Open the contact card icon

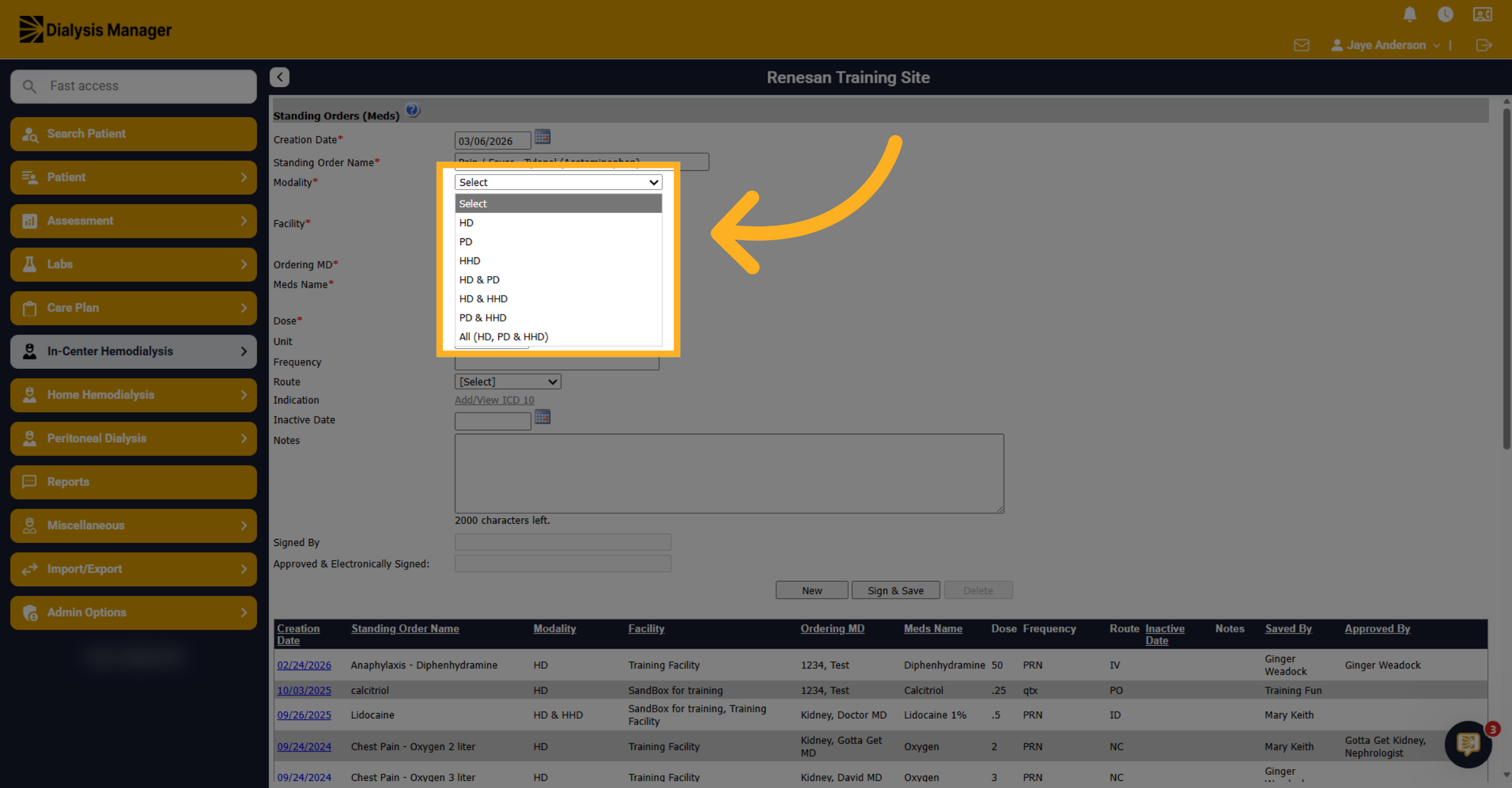click(1482, 14)
